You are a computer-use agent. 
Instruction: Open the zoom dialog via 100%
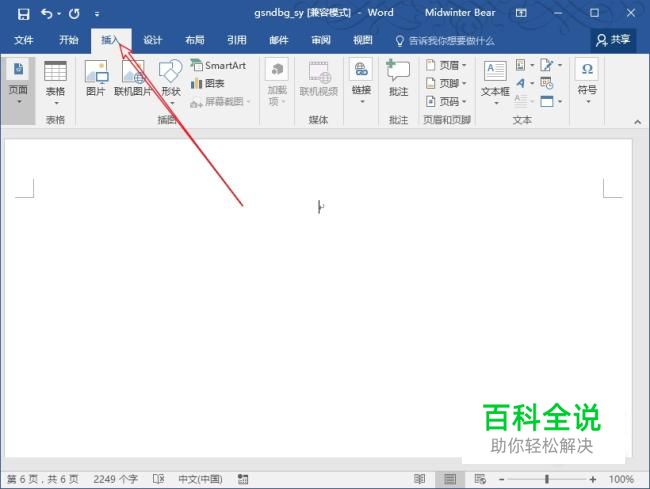tap(621, 479)
